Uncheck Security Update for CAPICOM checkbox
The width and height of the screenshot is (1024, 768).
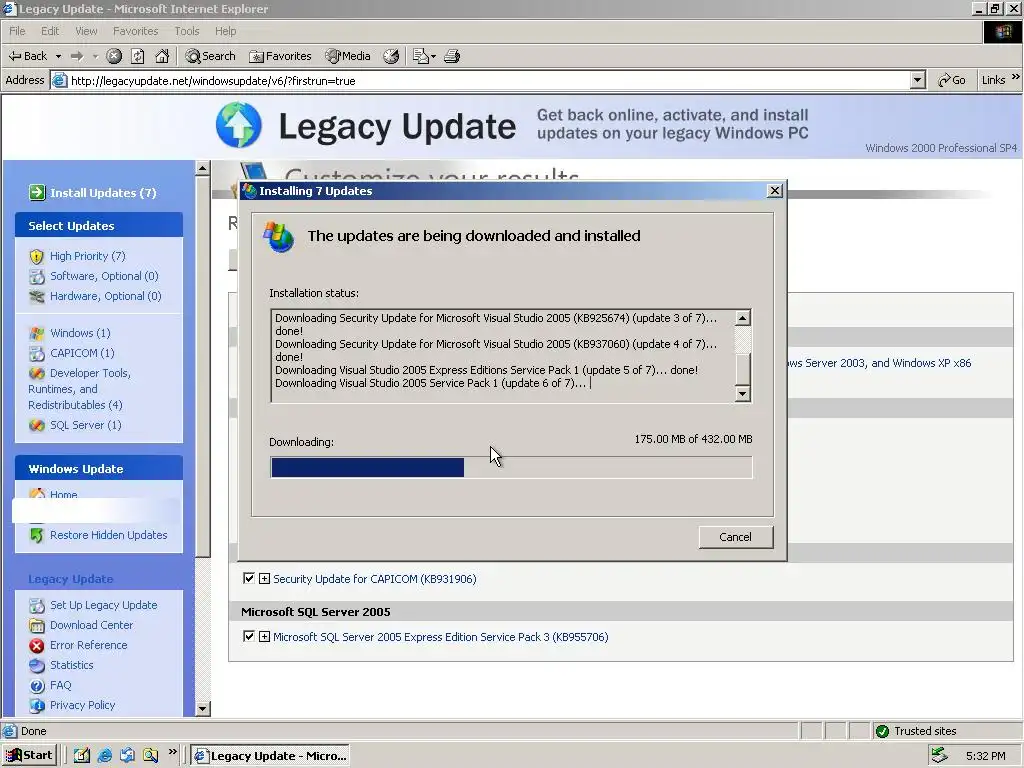pos(249,579)
